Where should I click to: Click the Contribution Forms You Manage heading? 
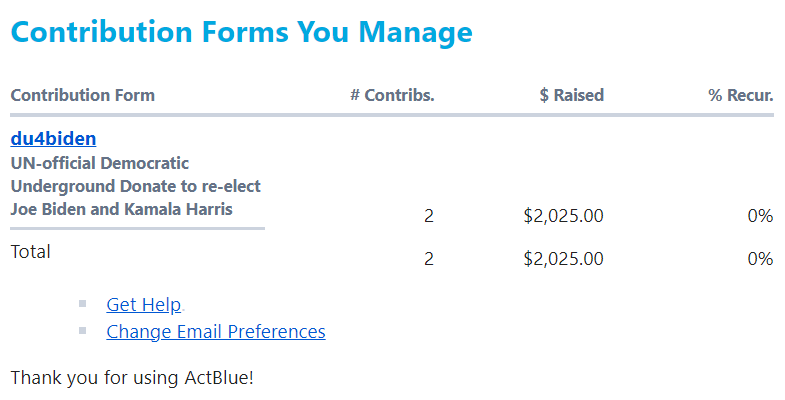(x=241, y=32)
